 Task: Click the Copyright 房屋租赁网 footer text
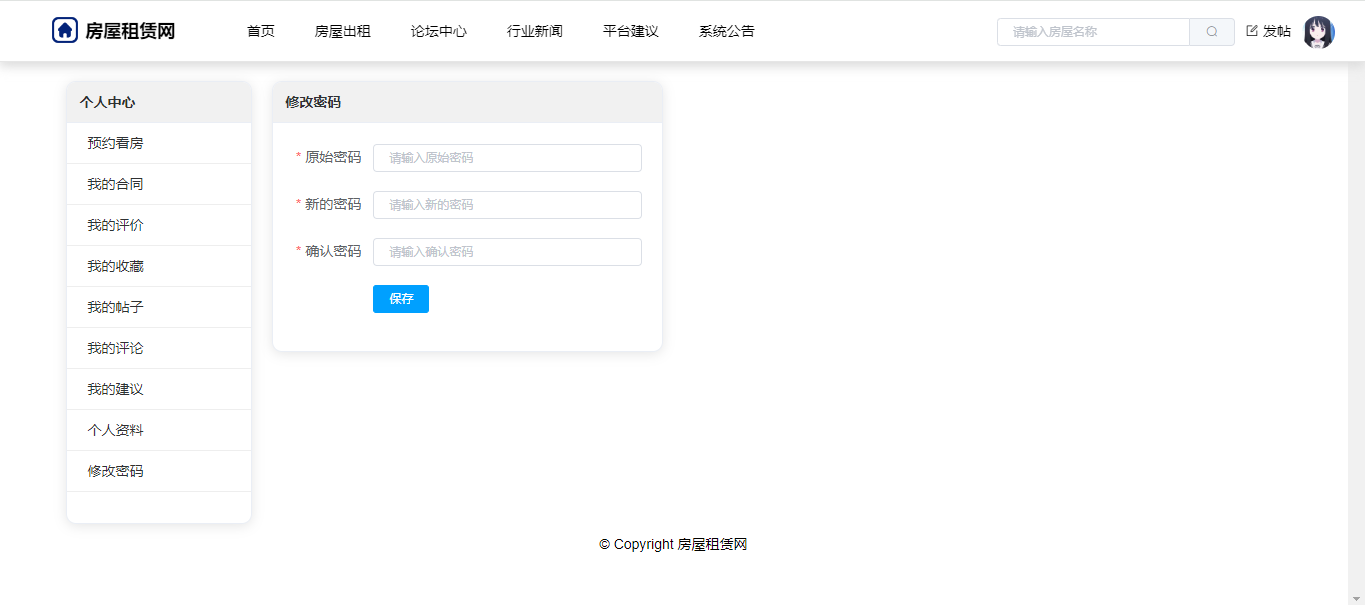tap(673, 544)
